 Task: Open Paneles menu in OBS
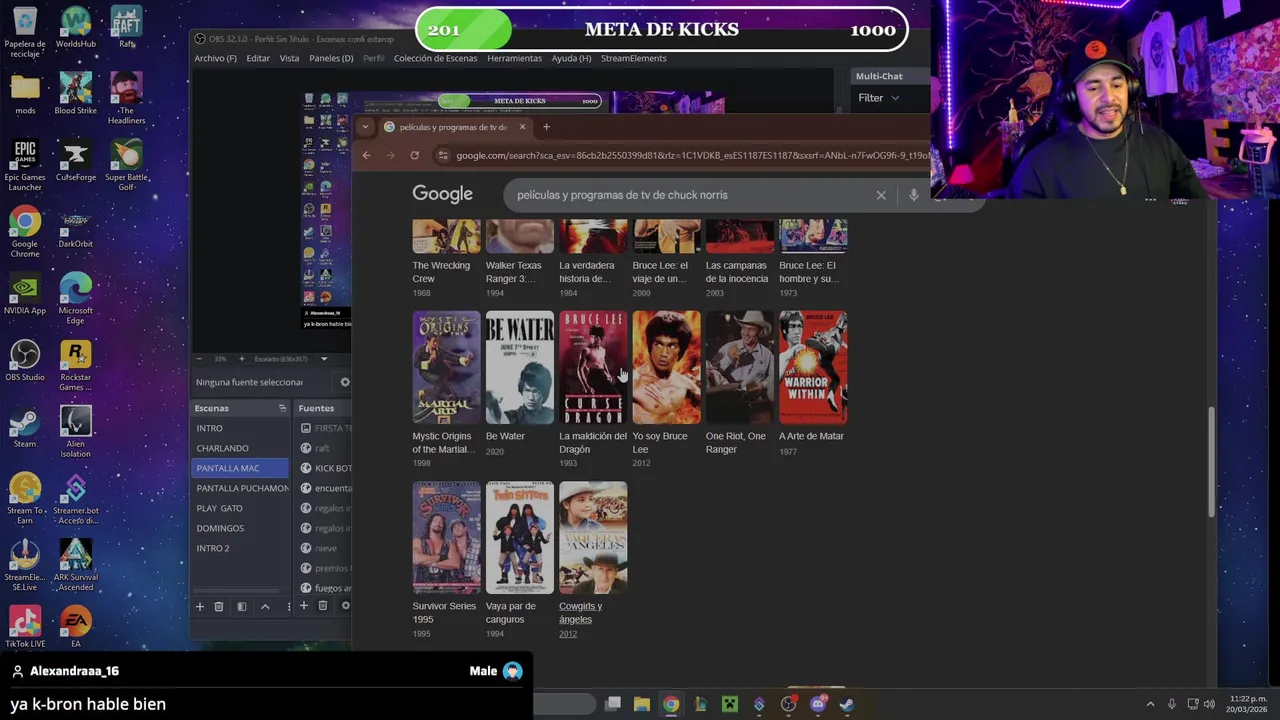331,58
